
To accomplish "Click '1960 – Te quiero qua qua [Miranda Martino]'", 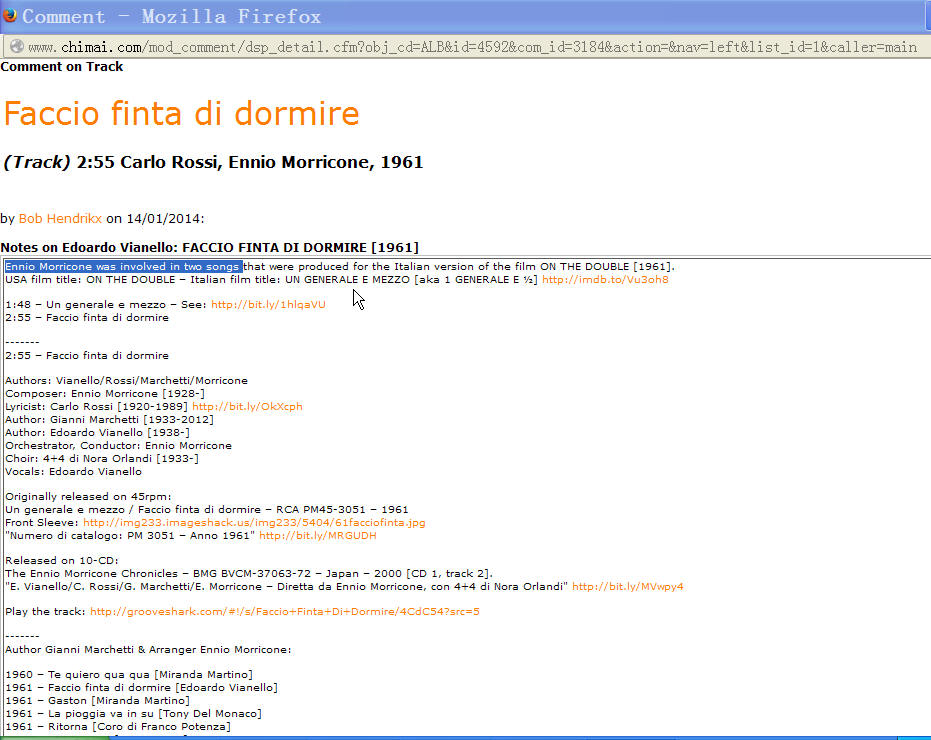I will coord(129,675).
